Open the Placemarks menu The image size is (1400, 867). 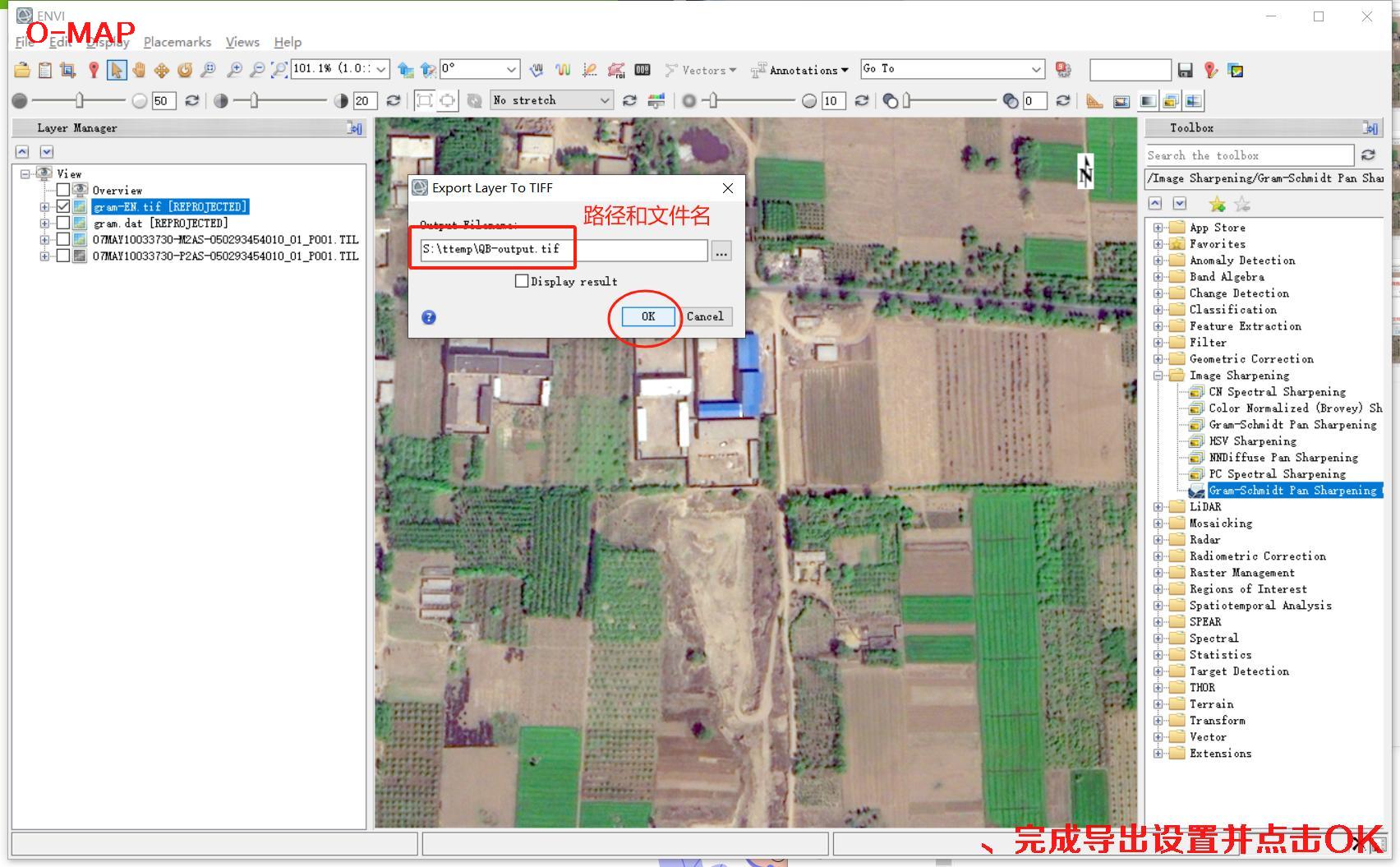coord(177,42)
